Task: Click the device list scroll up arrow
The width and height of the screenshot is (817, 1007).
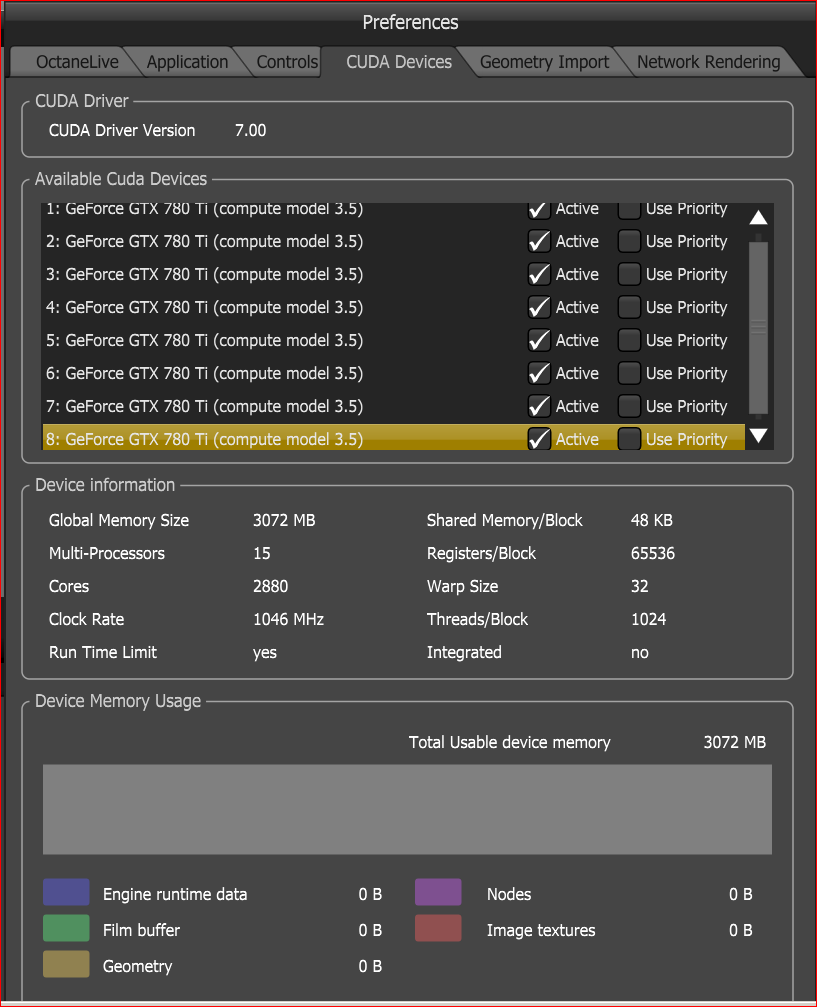Action: click(759, 218)
